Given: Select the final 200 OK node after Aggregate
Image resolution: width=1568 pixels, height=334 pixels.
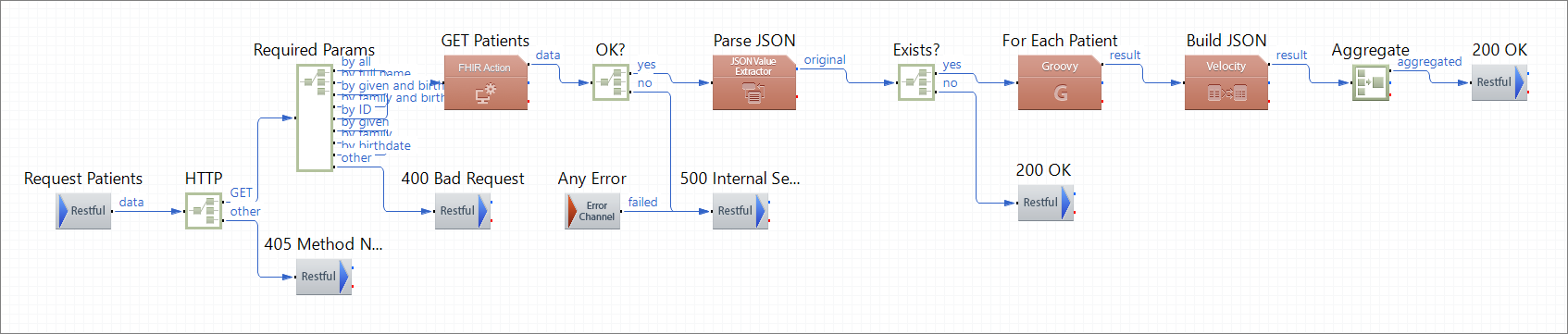Looking at the screenshot, I should click(1500, 82).
